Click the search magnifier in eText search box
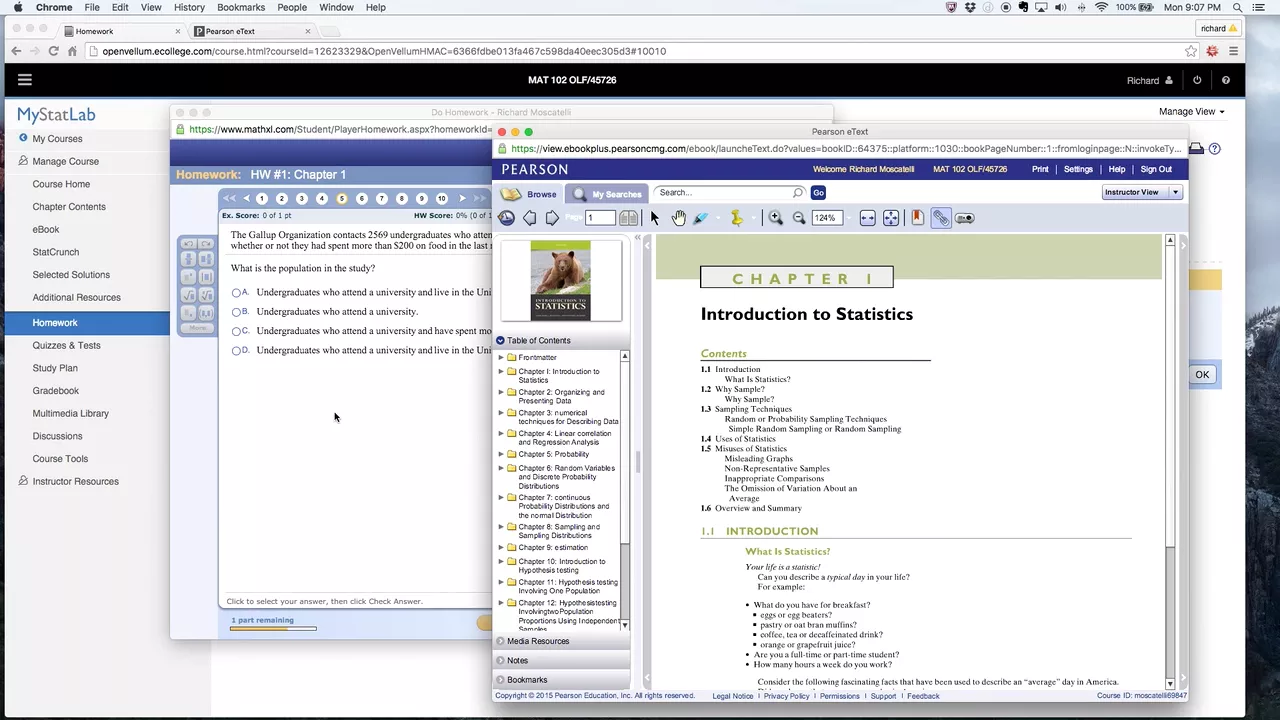Viewport: 1280px width, 720px height. [x=798, y=193]
